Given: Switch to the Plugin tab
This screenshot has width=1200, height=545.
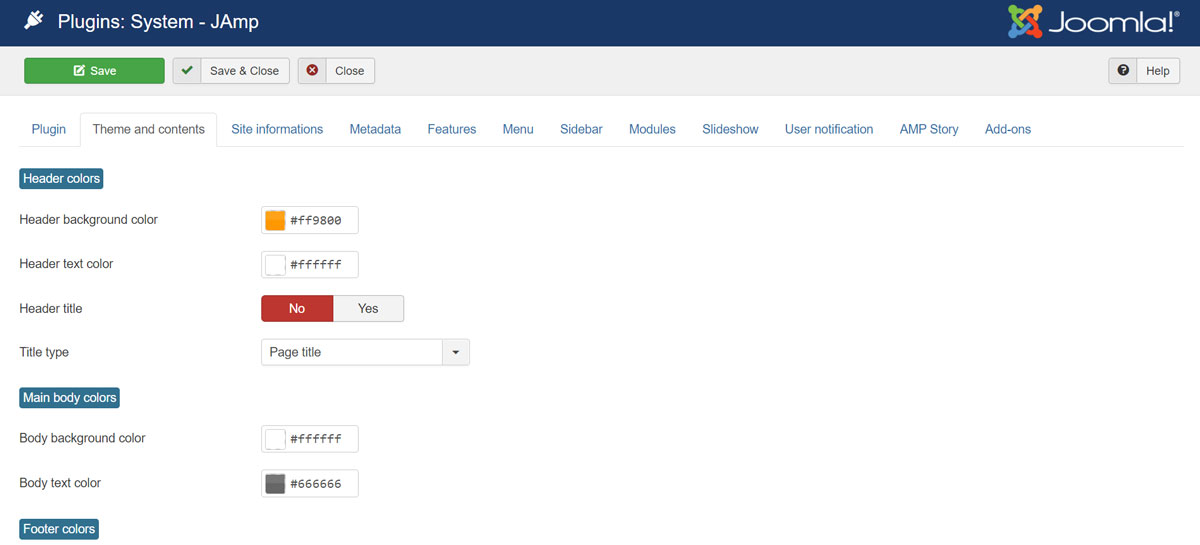Looking at the screenshot, I should 49,129.
